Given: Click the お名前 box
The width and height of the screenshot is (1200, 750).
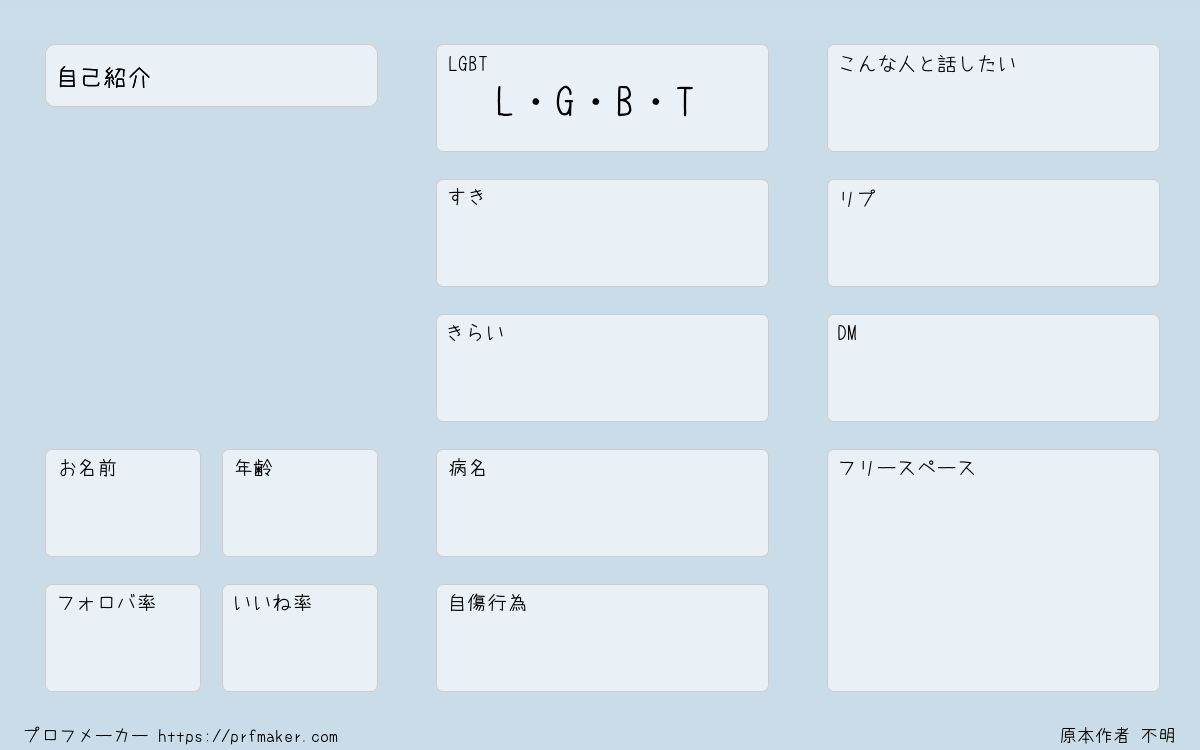Looking at the screenshot, I should (123, 503).
